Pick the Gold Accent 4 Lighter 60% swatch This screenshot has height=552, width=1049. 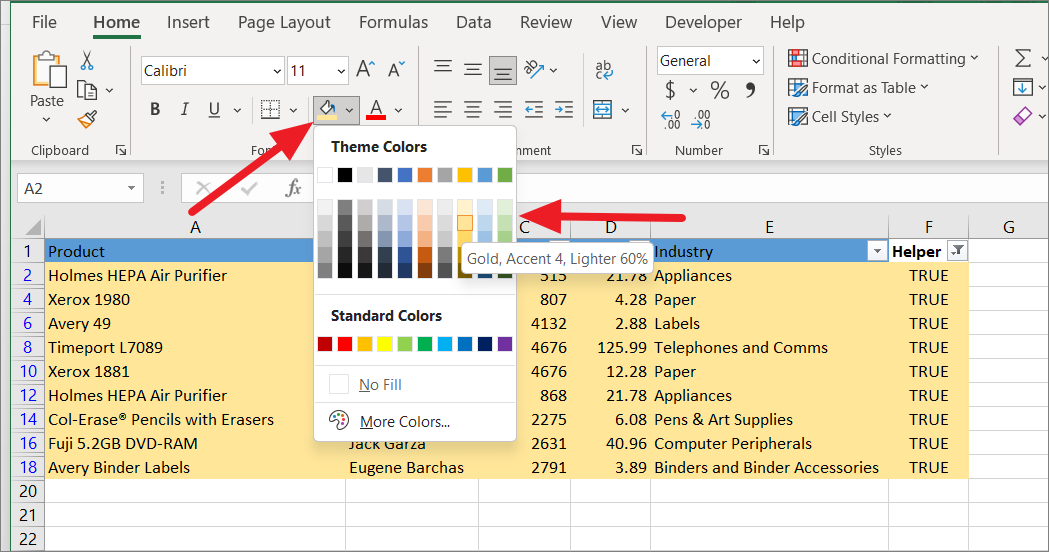click(x=465, y=223)
